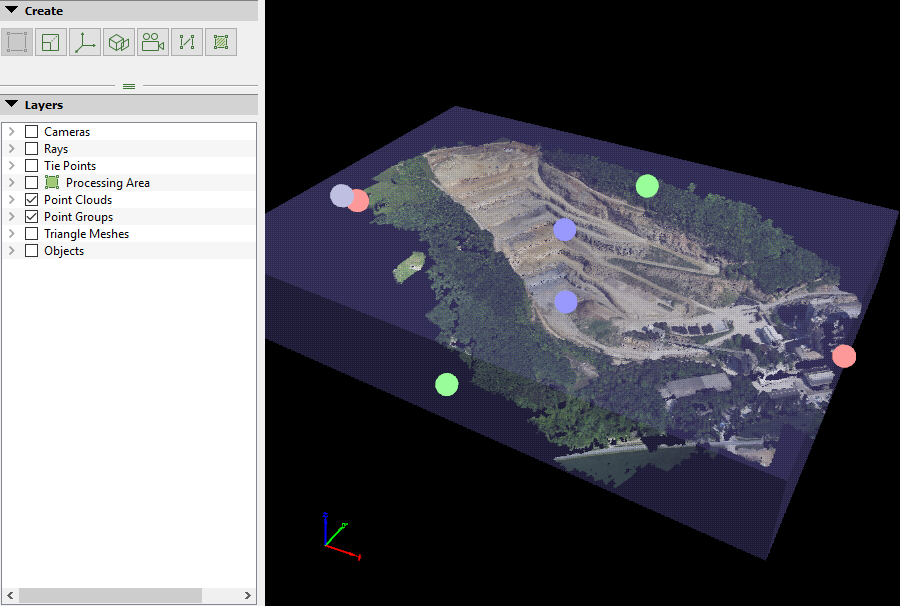Click the green handle above the quarry

point(647,185)
